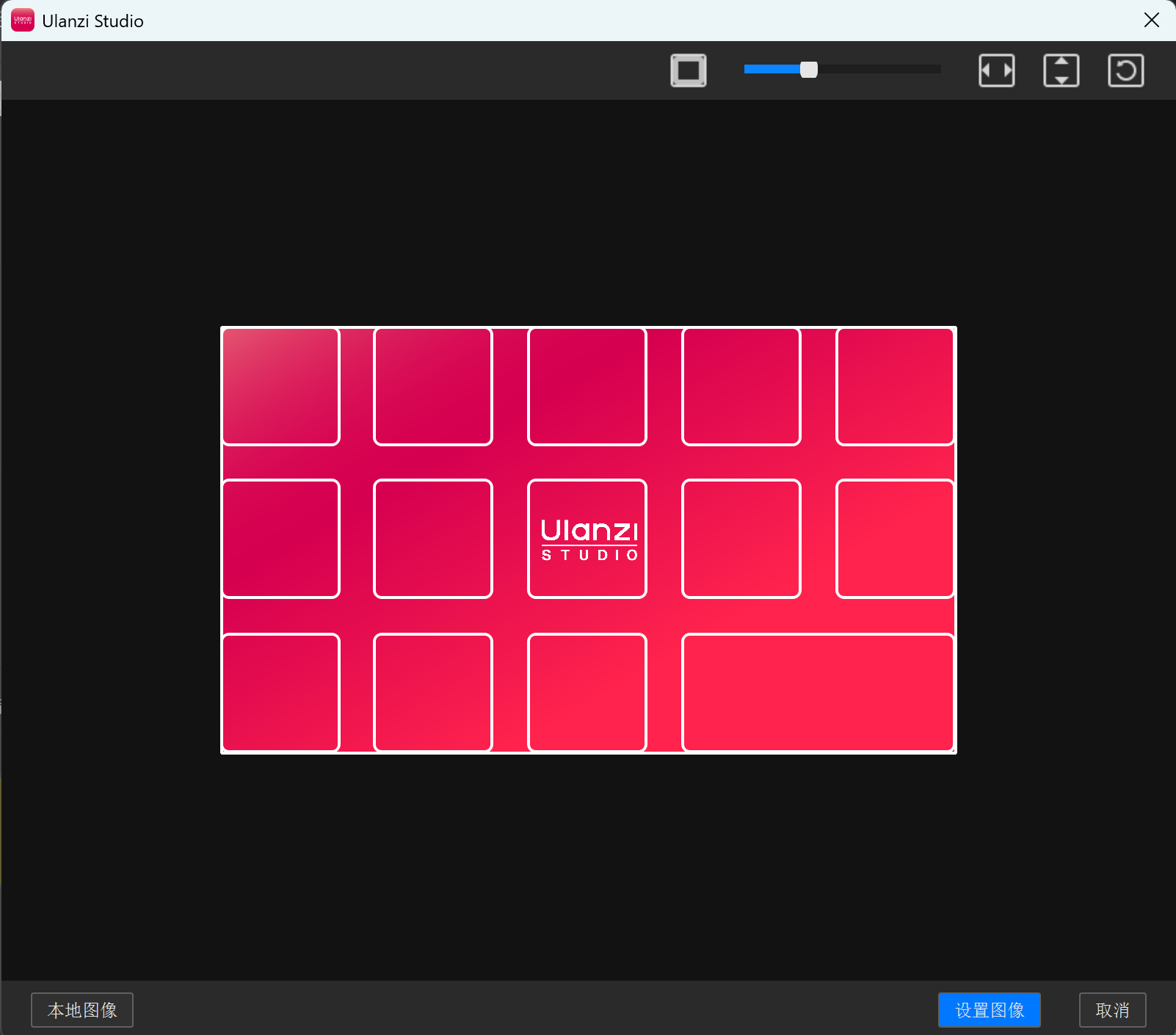1176x1035 pixels.
Task: Select the lighter top-left tile in preview
Action: 280,386
